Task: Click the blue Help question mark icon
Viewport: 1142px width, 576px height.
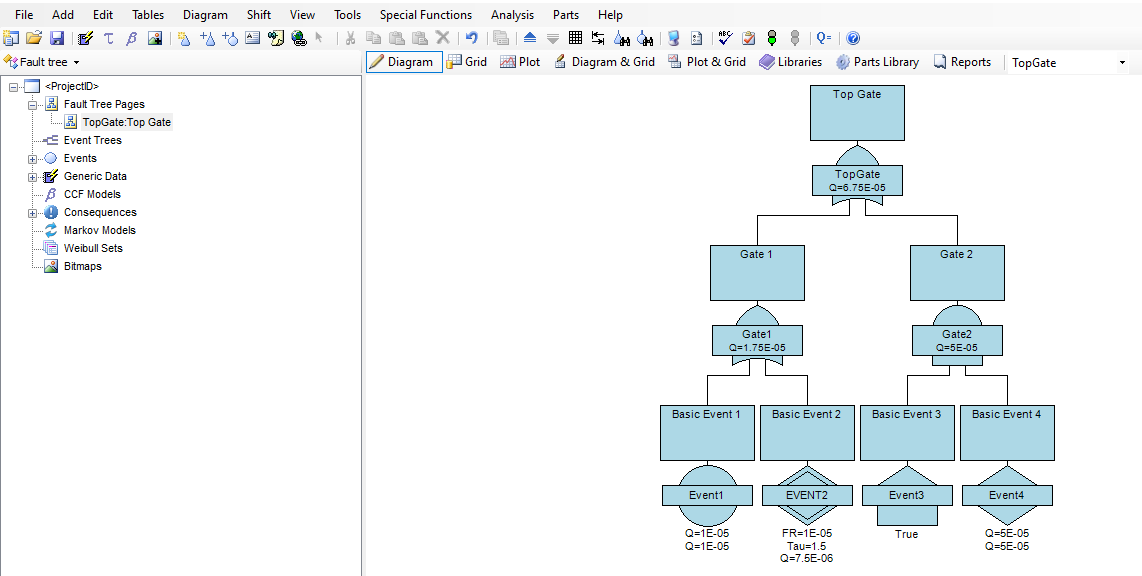Action: point(853,38)
